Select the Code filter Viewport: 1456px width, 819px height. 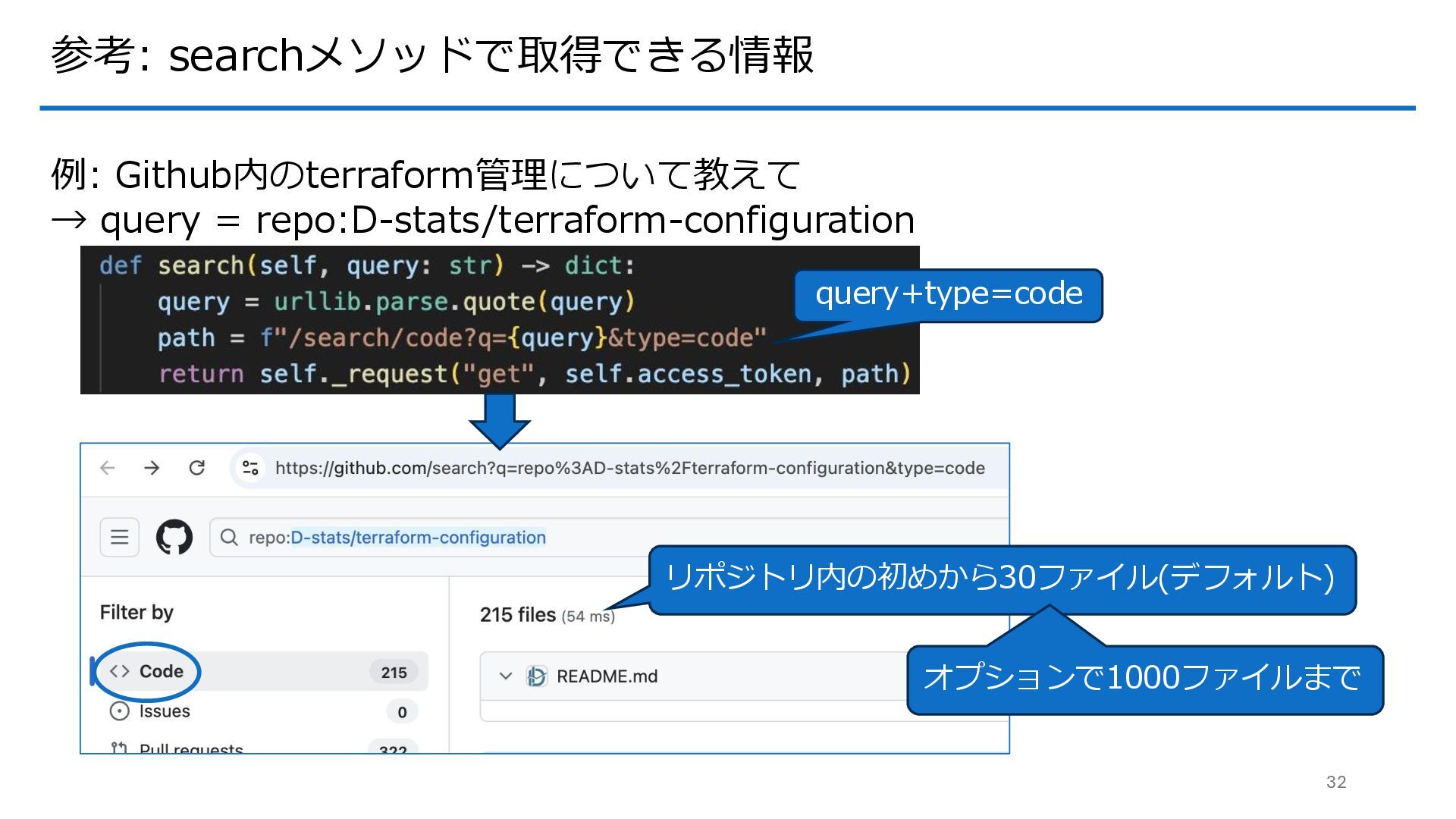pos(161,672)
